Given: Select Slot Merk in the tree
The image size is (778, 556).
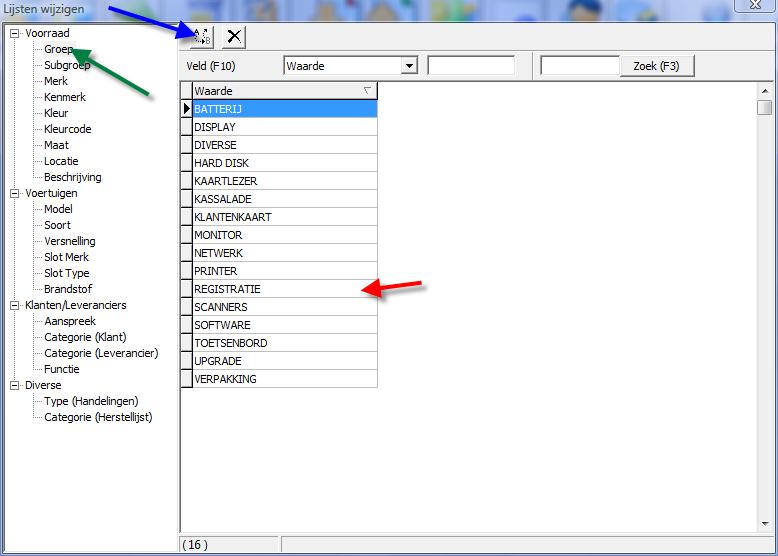Looking at the screenshot, I should pos(66,257).
